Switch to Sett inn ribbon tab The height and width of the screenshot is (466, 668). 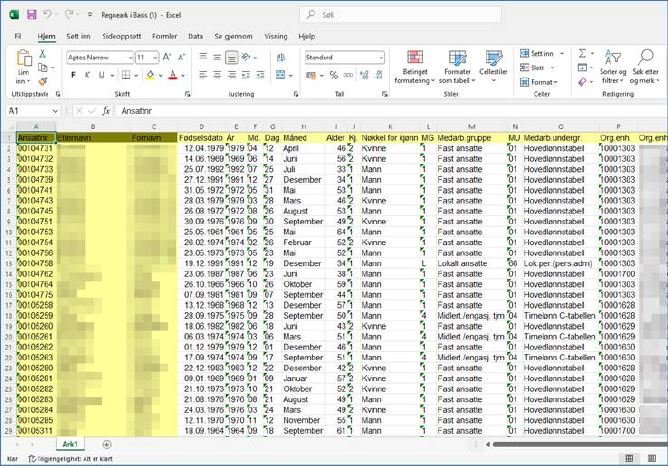point(78,36)
